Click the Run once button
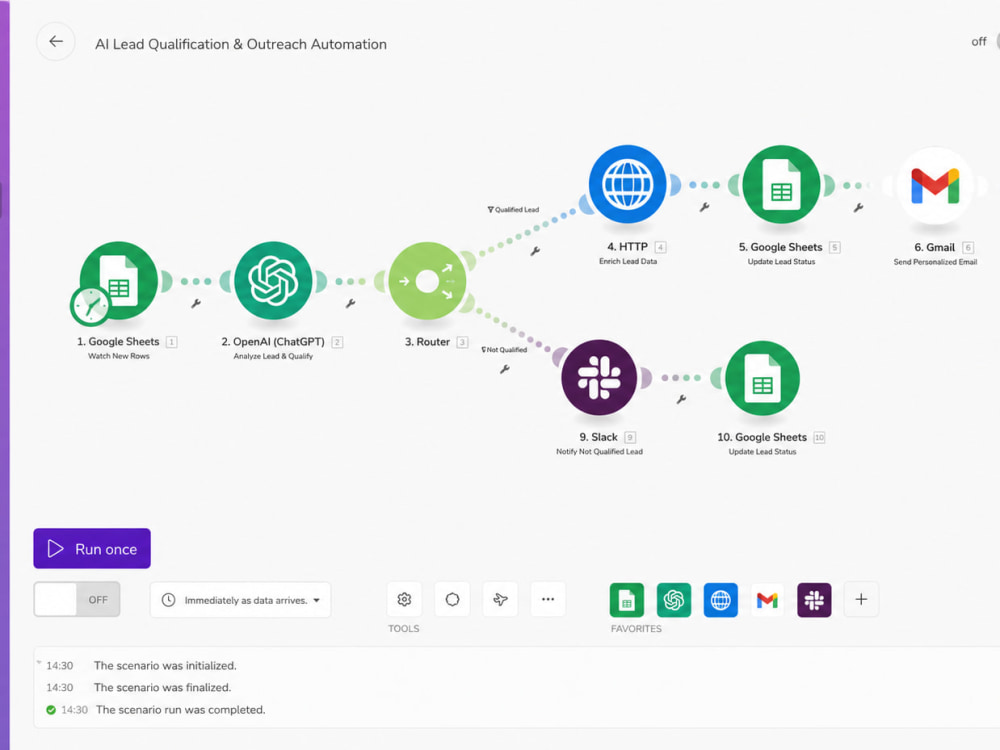 click(92, 548)
